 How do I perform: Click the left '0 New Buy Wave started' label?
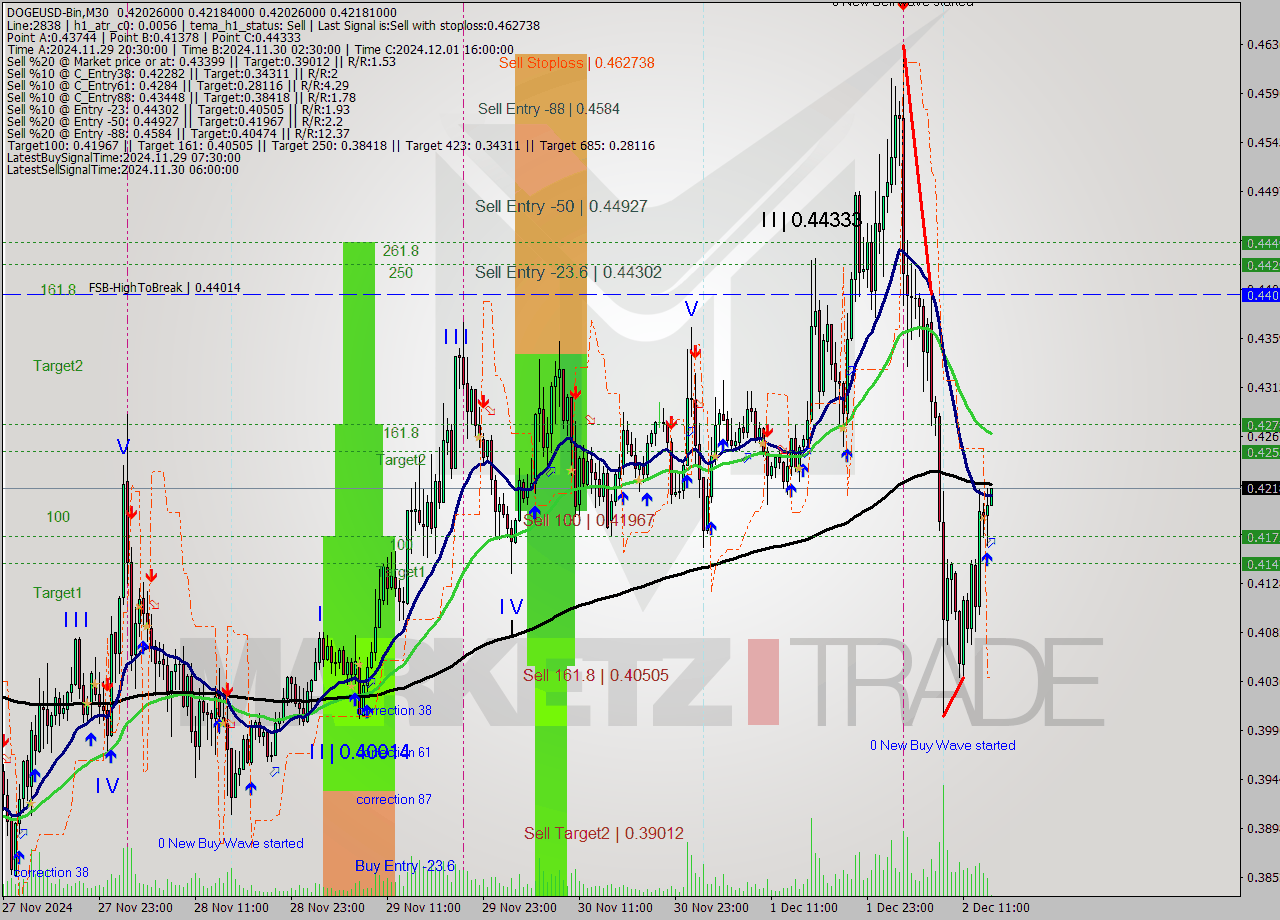pos(231,843)
